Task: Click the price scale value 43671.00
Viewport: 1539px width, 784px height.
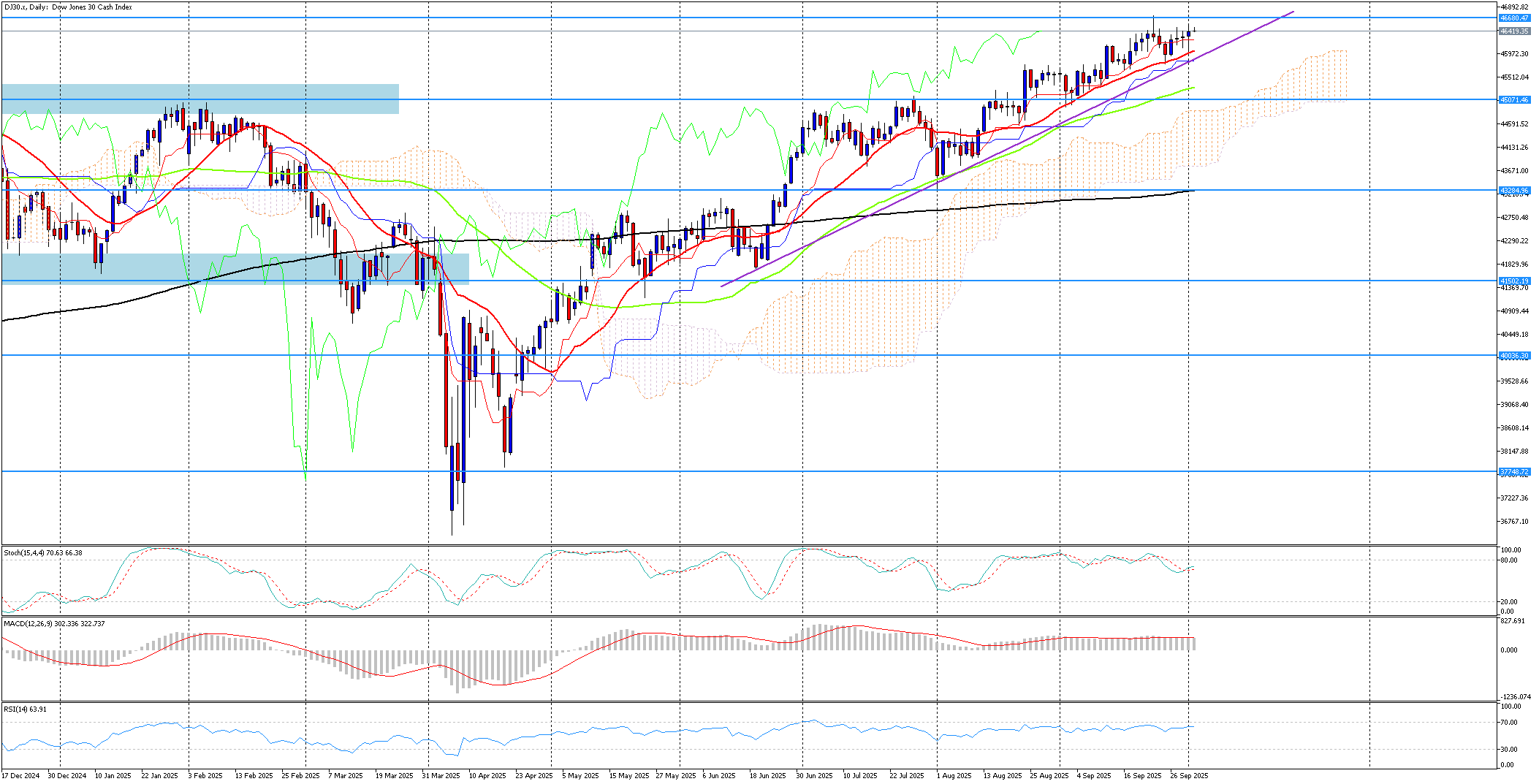Action: click(1514, 171)
